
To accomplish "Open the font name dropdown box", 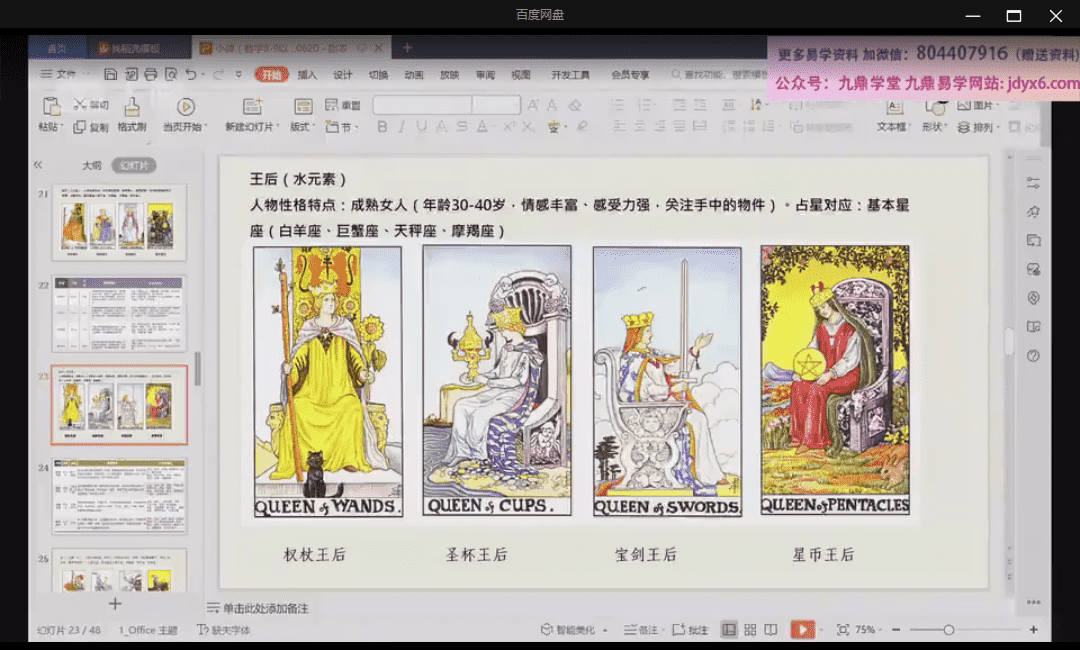I will coord(422,105).
